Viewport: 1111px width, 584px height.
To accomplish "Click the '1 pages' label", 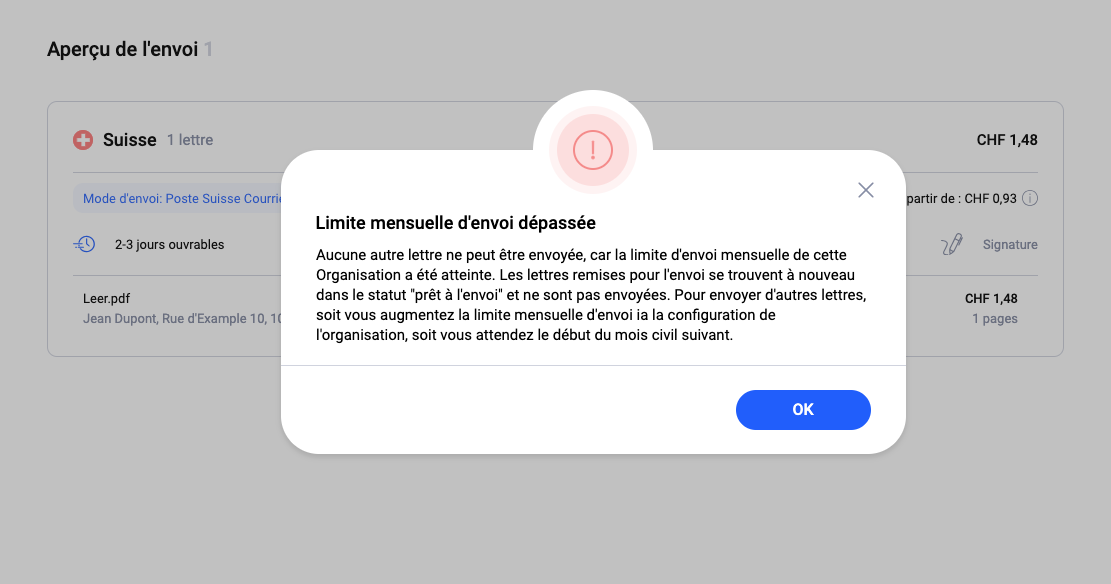I will pos(995,319).
